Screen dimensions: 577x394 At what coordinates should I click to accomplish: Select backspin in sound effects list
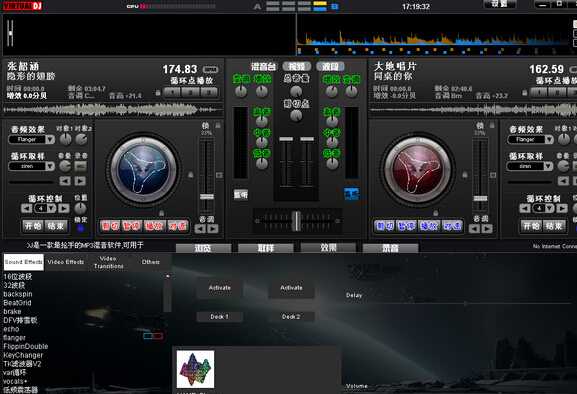pos(18,294)
